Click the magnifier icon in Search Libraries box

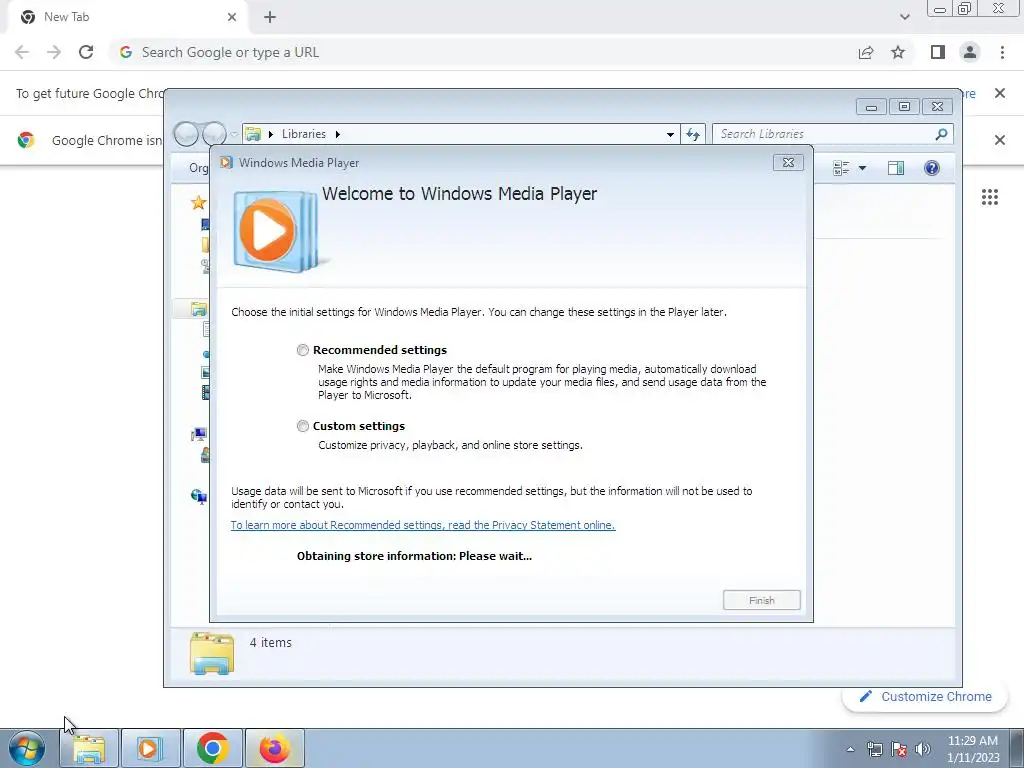coord(941,134)
